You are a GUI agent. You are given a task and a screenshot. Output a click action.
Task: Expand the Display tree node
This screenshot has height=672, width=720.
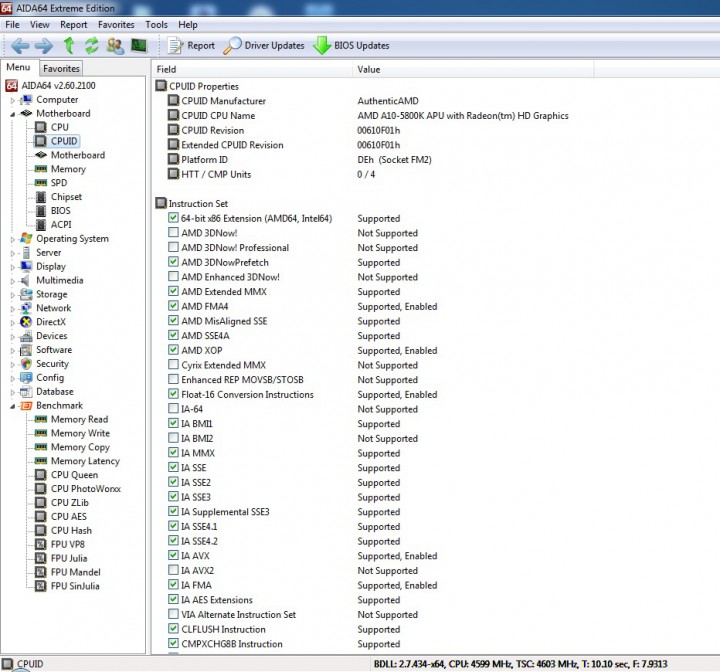(13, 267)
